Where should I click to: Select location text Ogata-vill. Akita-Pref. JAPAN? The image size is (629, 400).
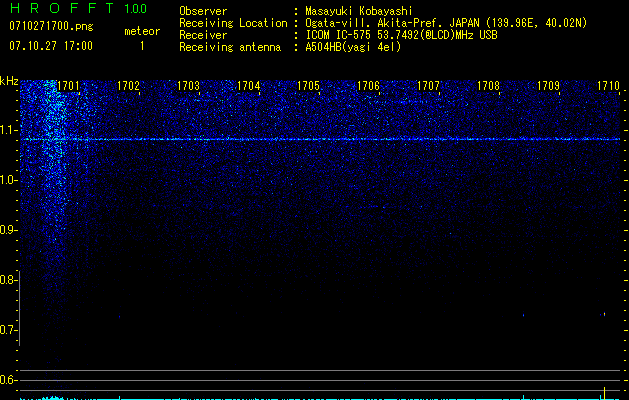pos(392,23)
